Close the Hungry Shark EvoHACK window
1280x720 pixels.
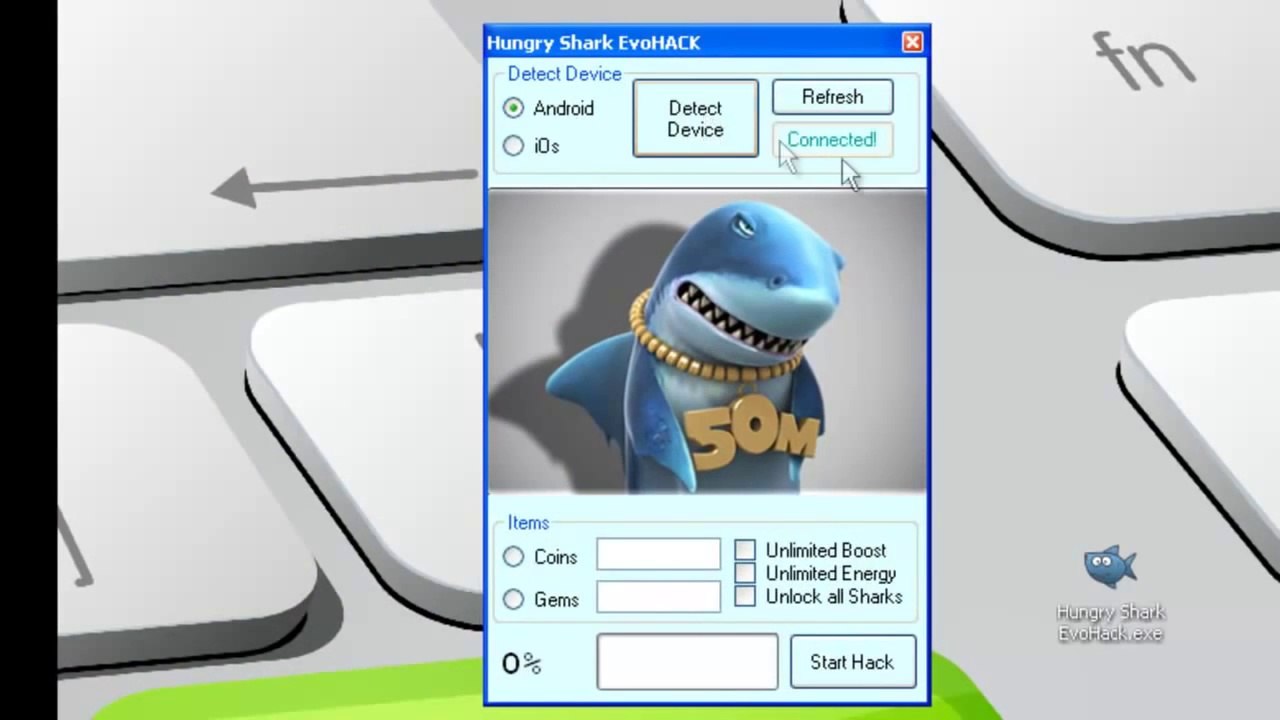912,42
